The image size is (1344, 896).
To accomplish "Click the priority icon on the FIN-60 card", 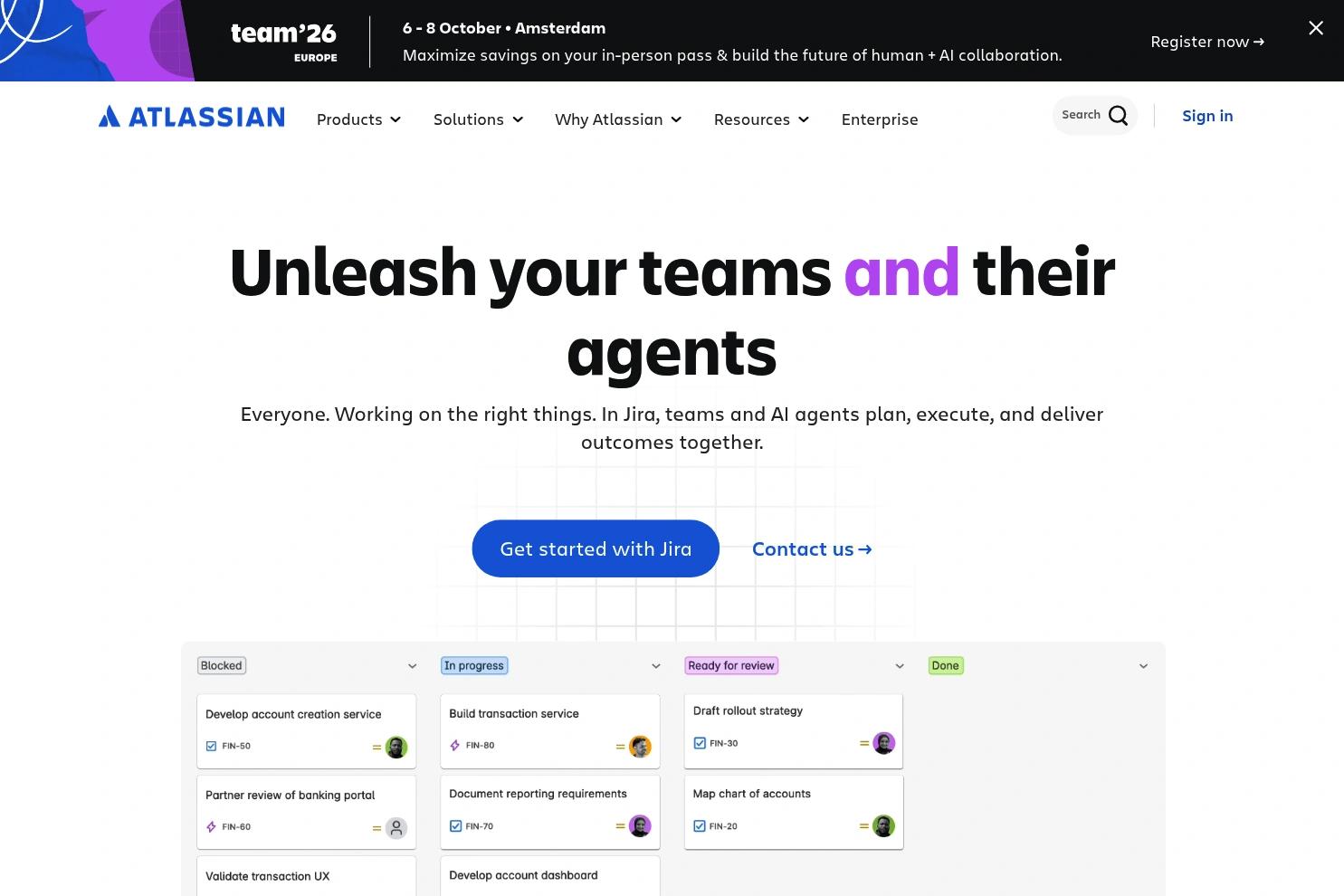I will point(377,828).
